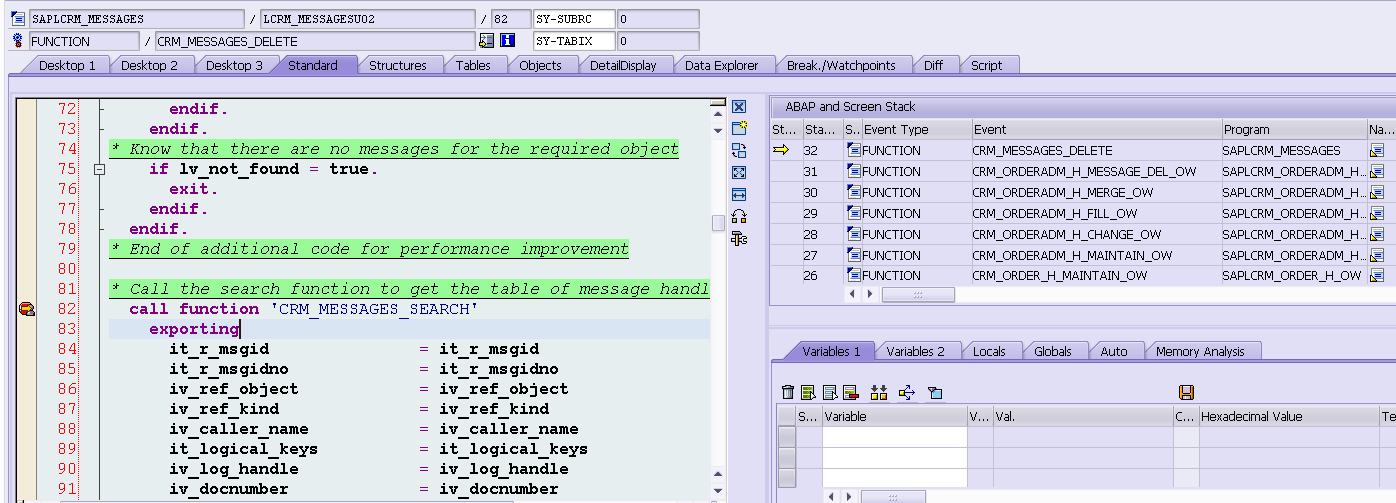Open the Memory Analysis tab
Screen dimensions: 1396x503
[x=1200, y=351]
